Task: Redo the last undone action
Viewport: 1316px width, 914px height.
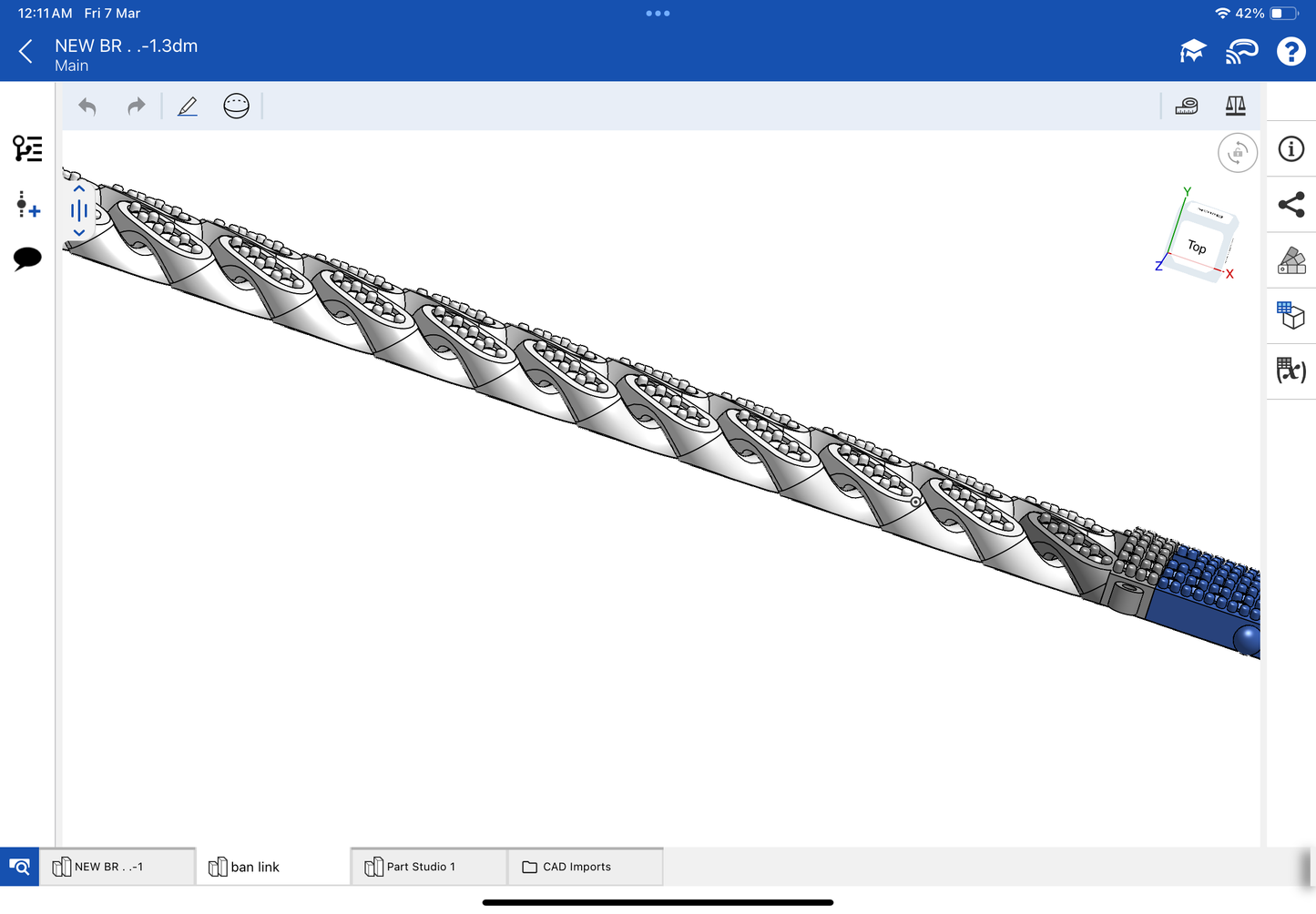Action: [136, 107]
